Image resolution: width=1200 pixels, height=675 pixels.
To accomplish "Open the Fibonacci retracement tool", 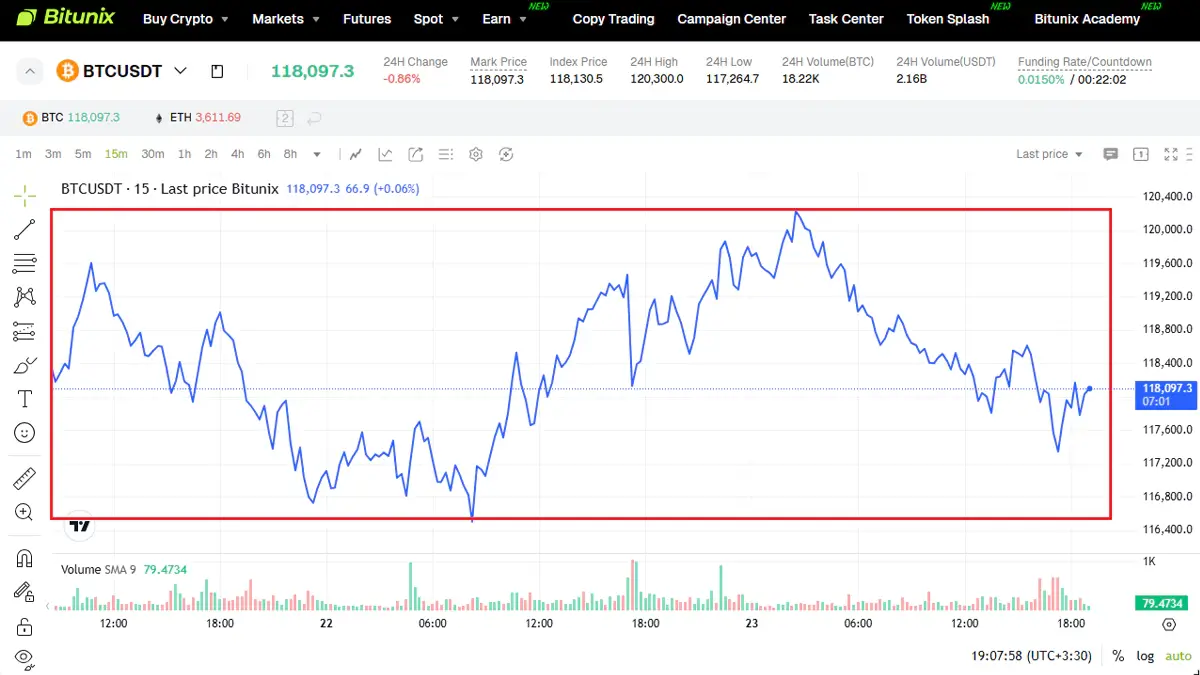I will [x=24, y=264].
